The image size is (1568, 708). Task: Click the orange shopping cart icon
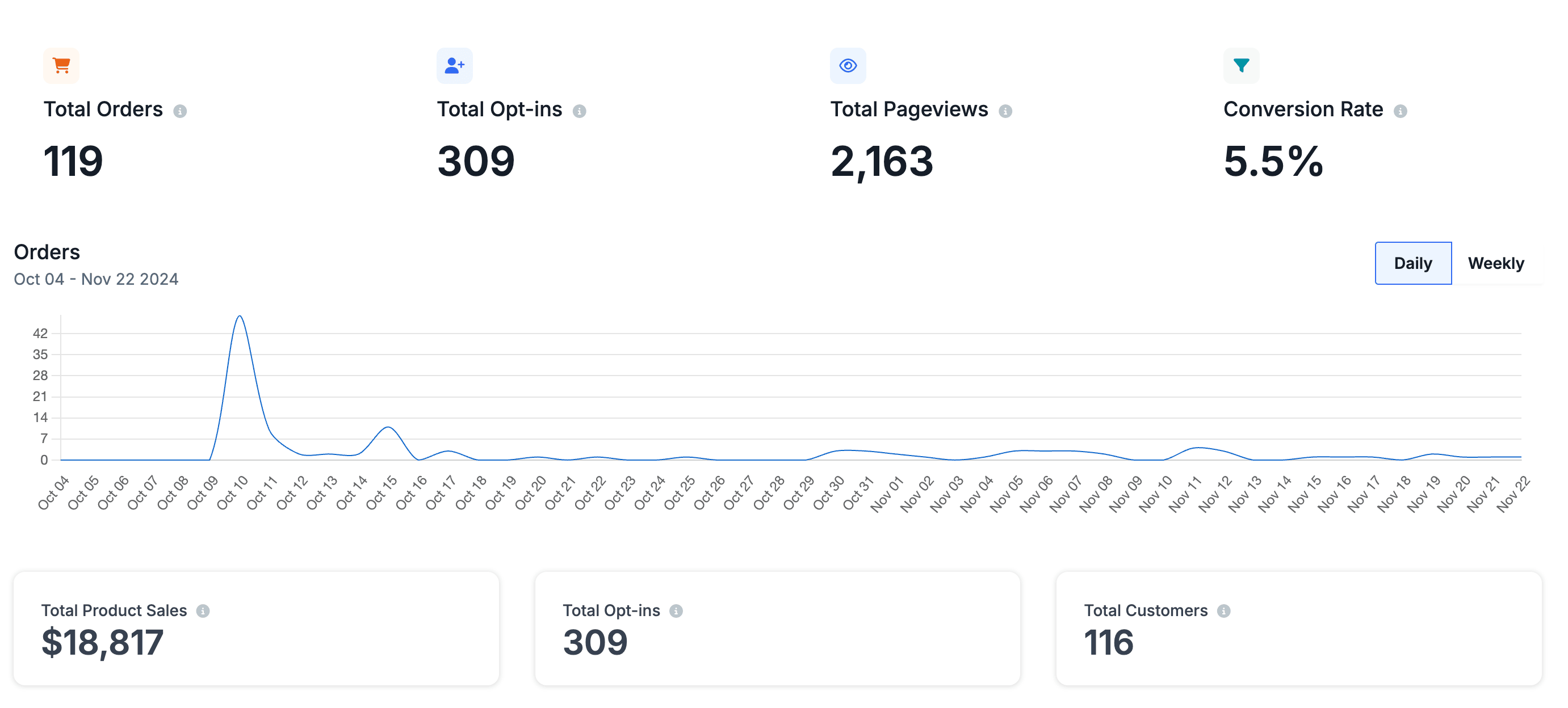pos(61,65)
